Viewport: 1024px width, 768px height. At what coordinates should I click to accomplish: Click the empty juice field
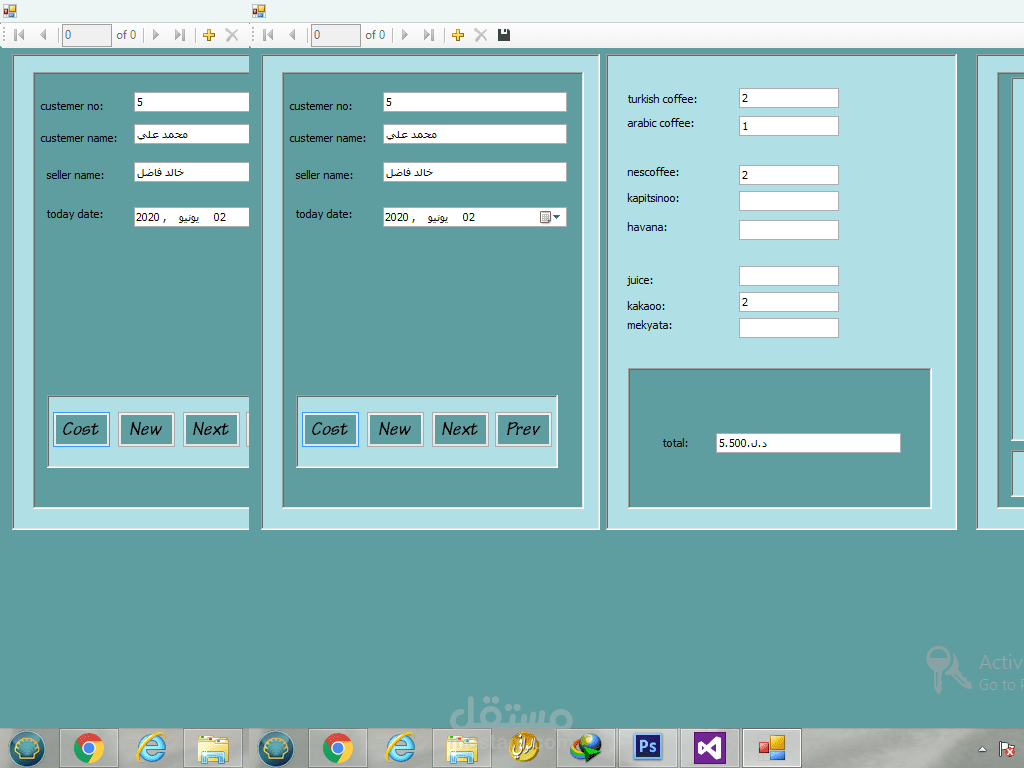tap(788, 276)
